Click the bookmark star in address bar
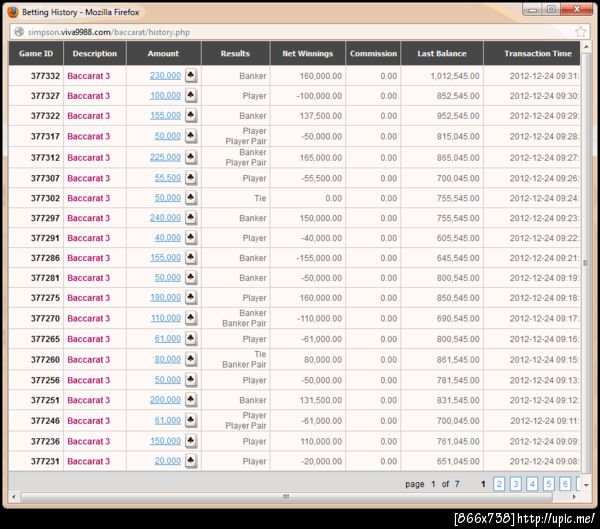This screenshot has height=529, width=600. pos(581,32)
